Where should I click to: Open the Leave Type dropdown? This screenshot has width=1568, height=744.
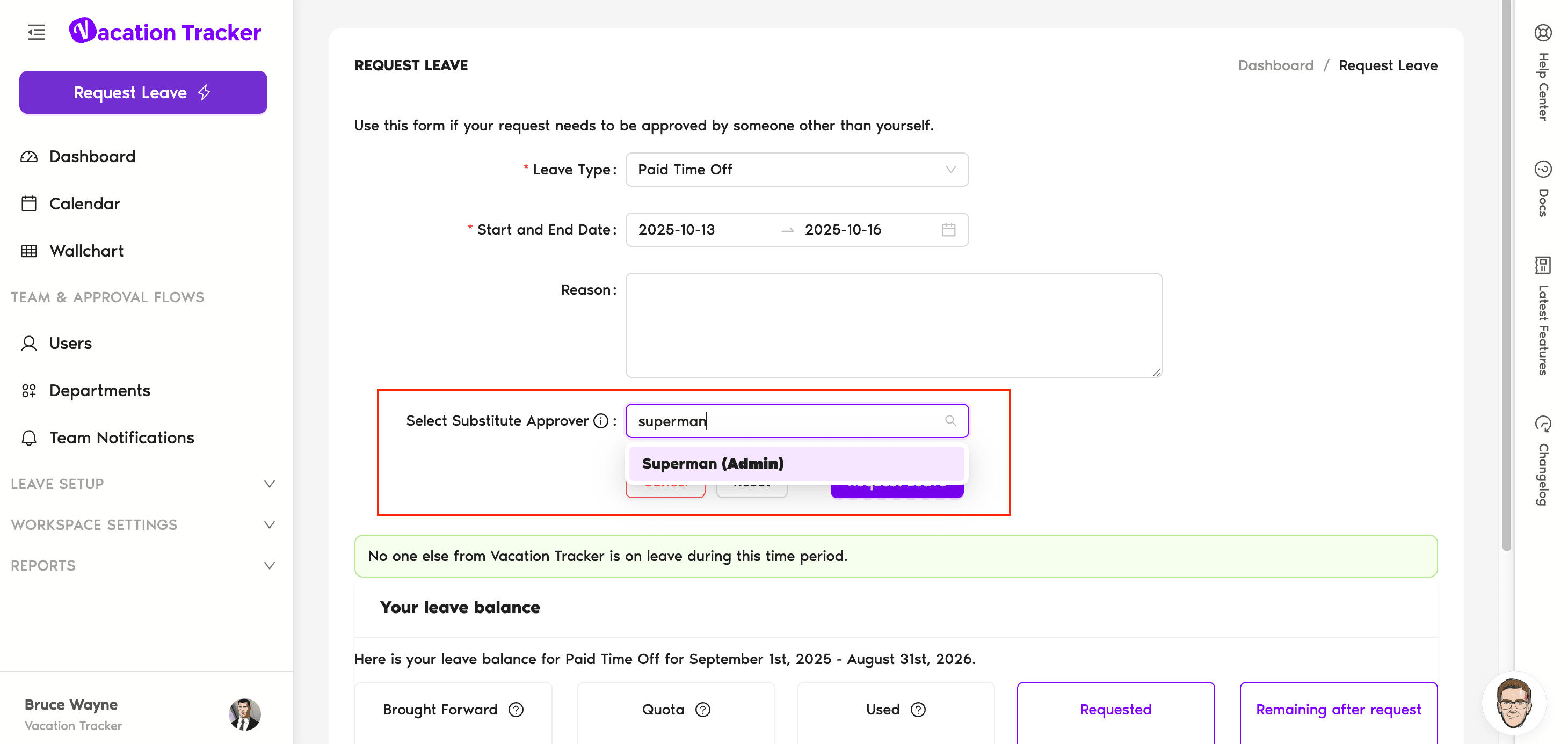coord(796,170)
